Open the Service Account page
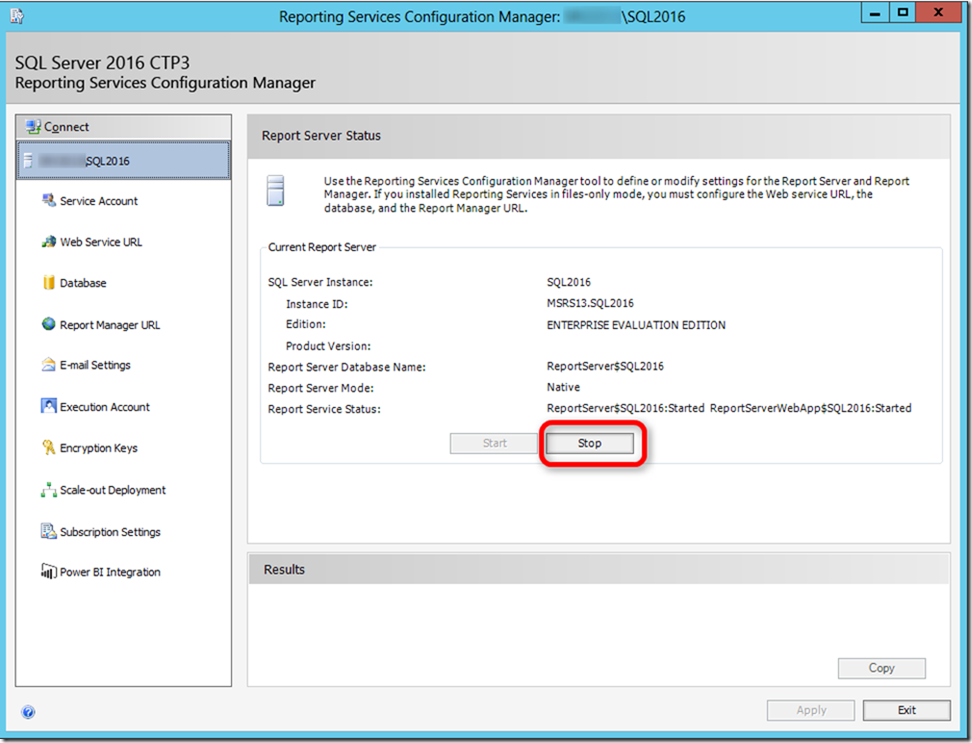The height and width of the screenshot is (743, 972). click(99, 201)
